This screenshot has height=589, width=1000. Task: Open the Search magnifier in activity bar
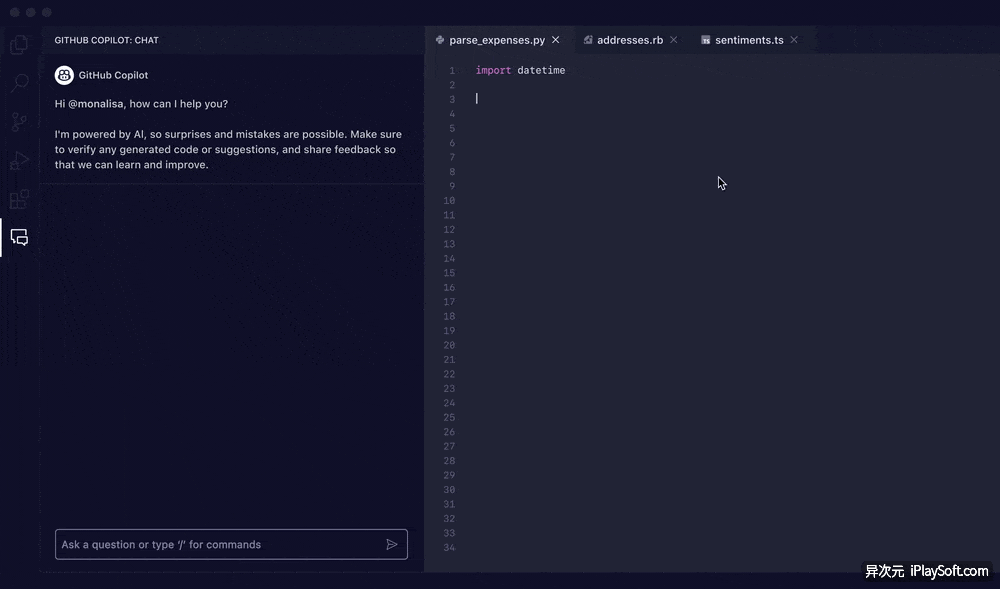(19, 82)
